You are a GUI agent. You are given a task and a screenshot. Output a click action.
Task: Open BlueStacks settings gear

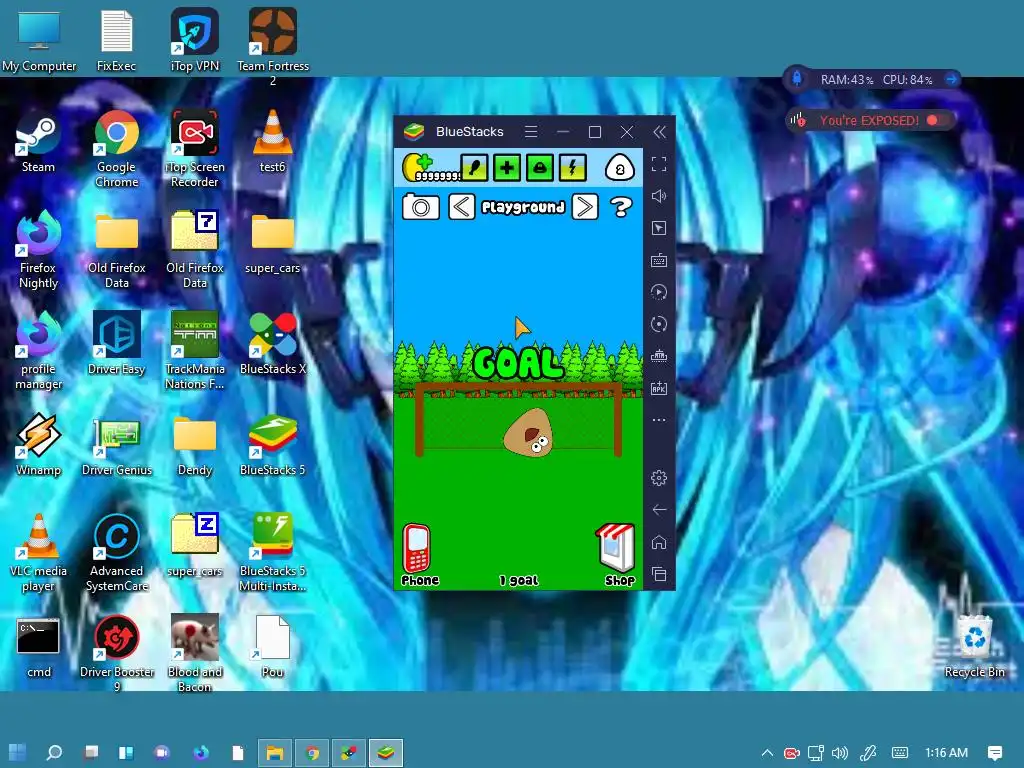coord(659,478)
